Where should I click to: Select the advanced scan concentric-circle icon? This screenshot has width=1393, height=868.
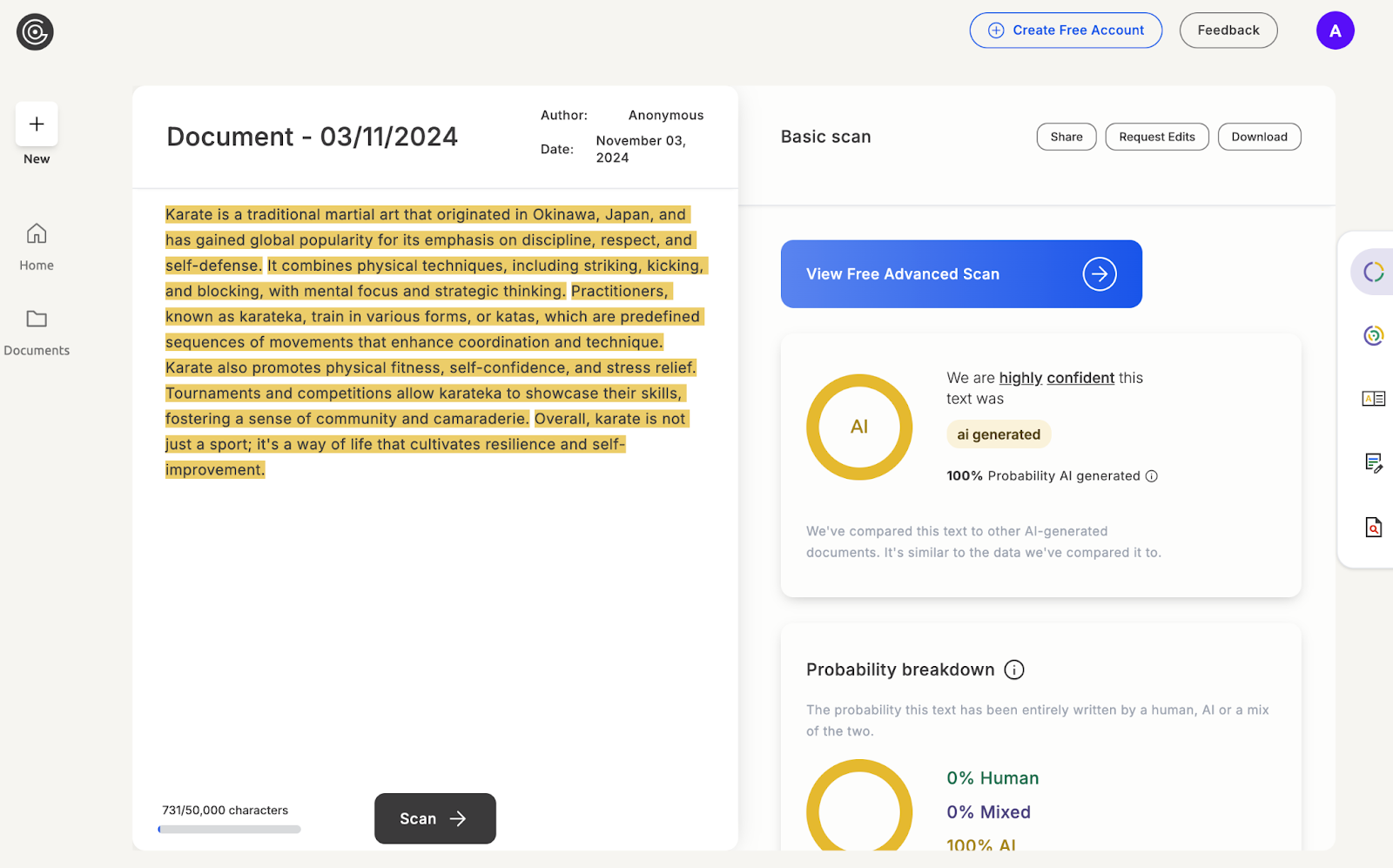(x=1373, y=335)
